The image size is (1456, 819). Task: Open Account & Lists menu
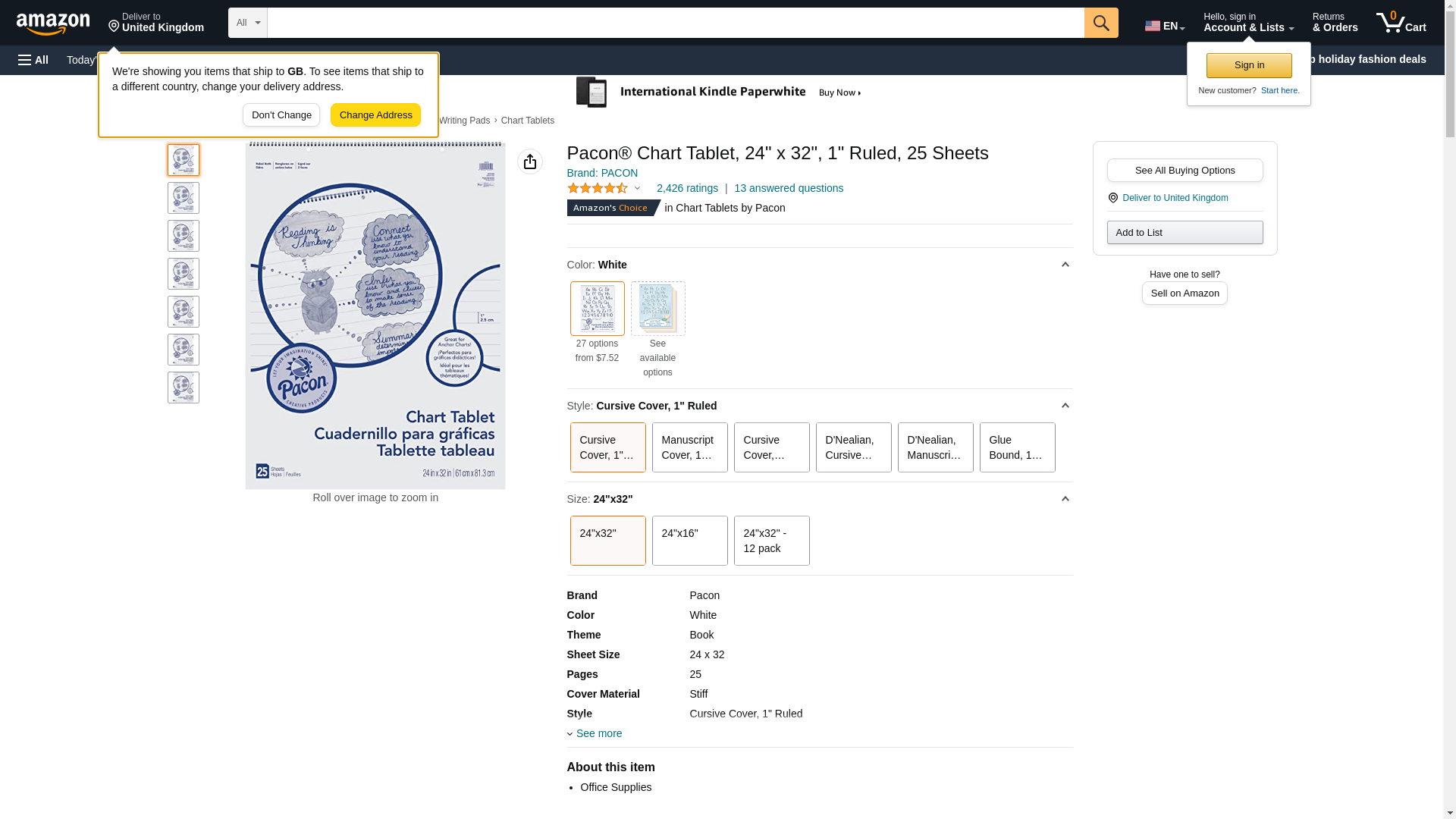click(x=1248, y=23)
